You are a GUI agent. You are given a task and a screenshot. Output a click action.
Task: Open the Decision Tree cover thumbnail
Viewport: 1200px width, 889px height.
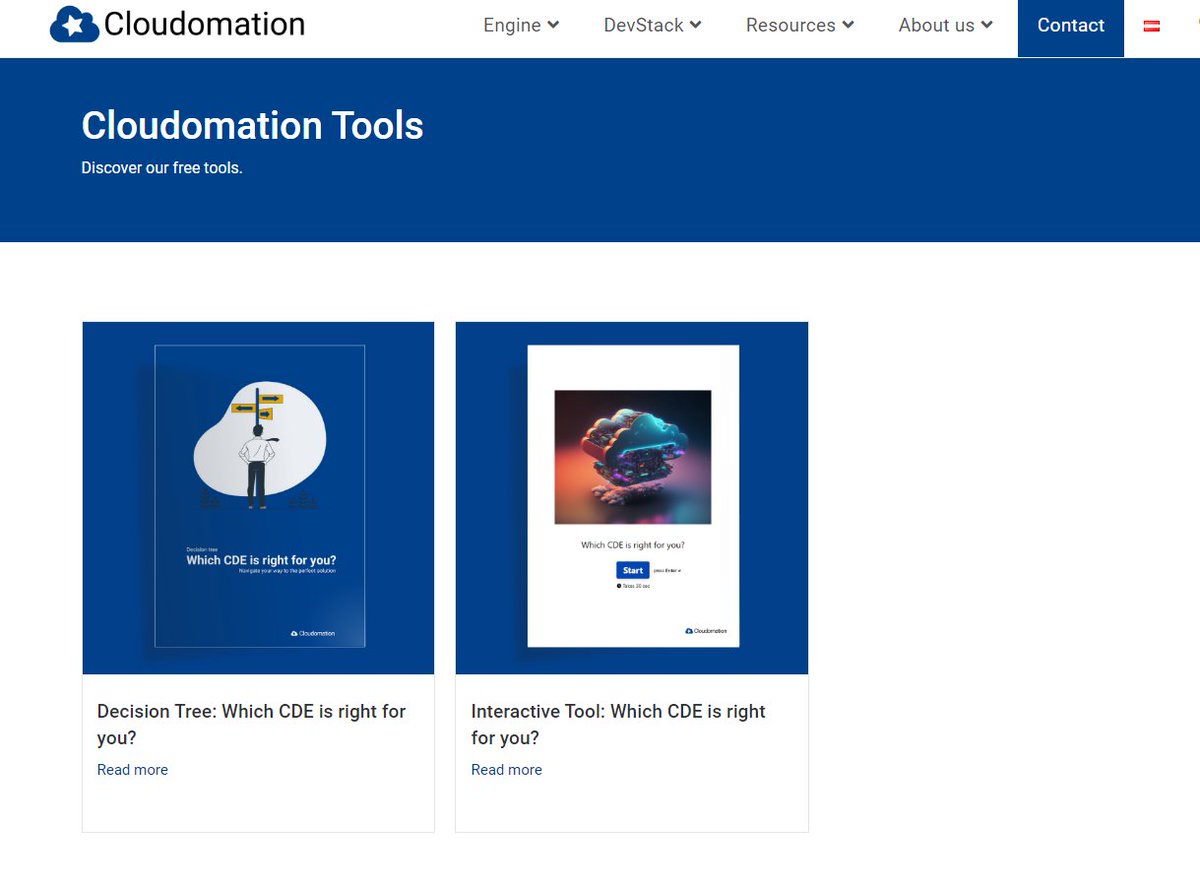tap(258, 498)
